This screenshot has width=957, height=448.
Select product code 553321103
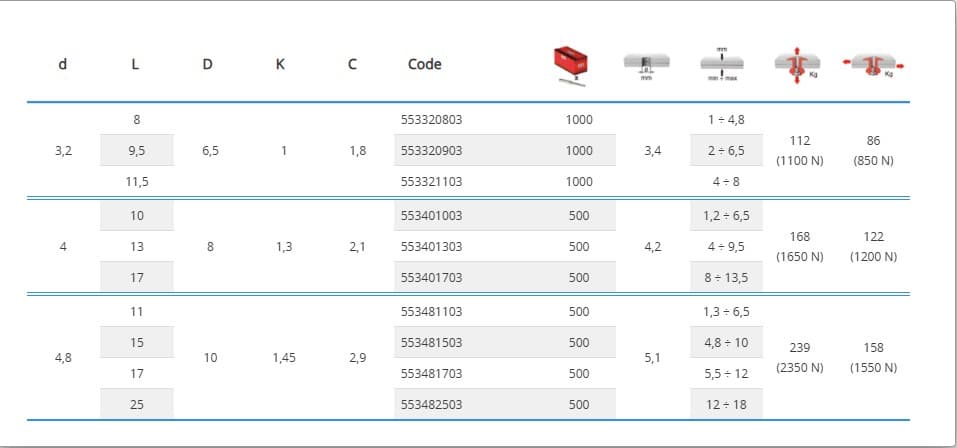pyautogui.click(x=431, y=182)
